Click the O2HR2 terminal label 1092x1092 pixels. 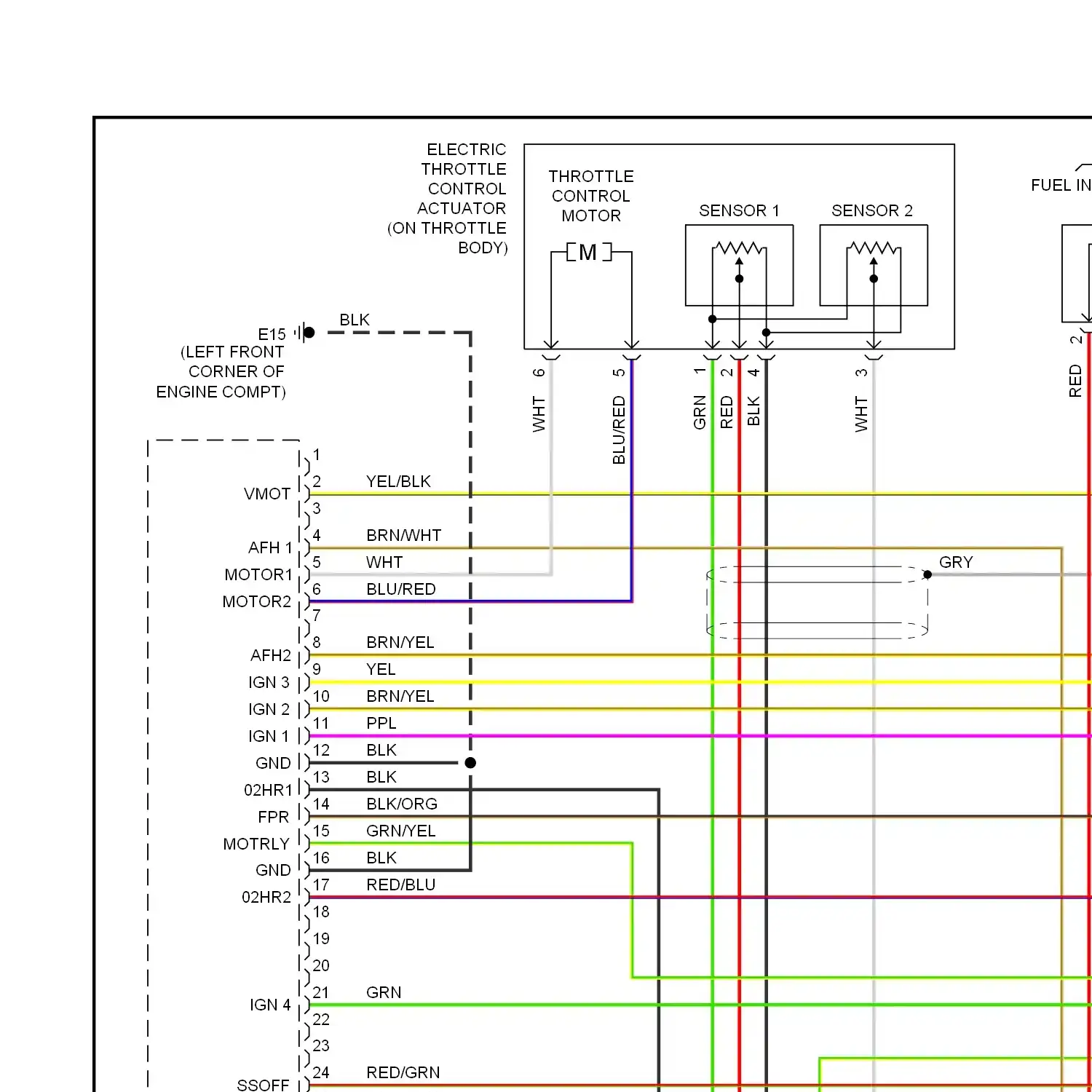tap(266, 897)
